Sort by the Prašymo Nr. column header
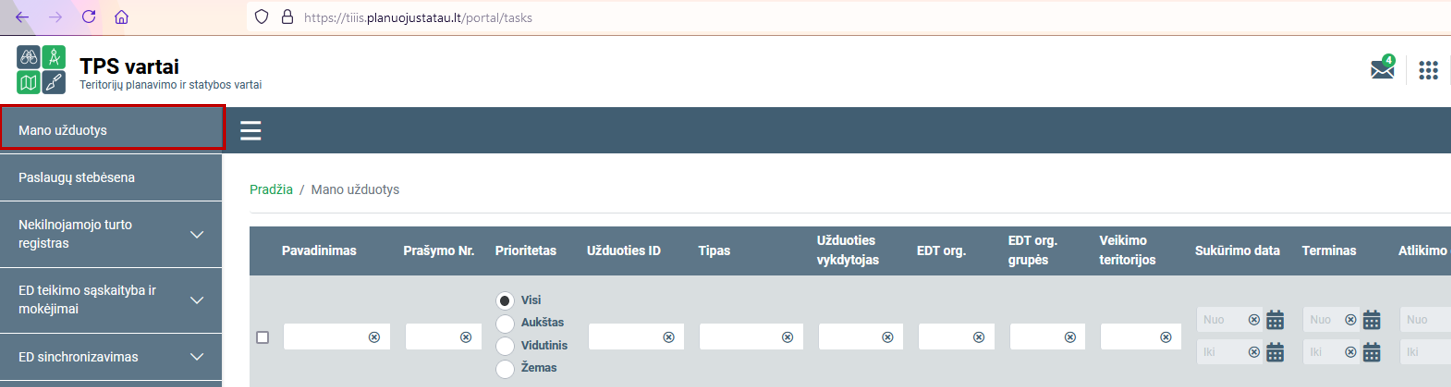This screenshot has width=1451, height=387. (439, 251)
